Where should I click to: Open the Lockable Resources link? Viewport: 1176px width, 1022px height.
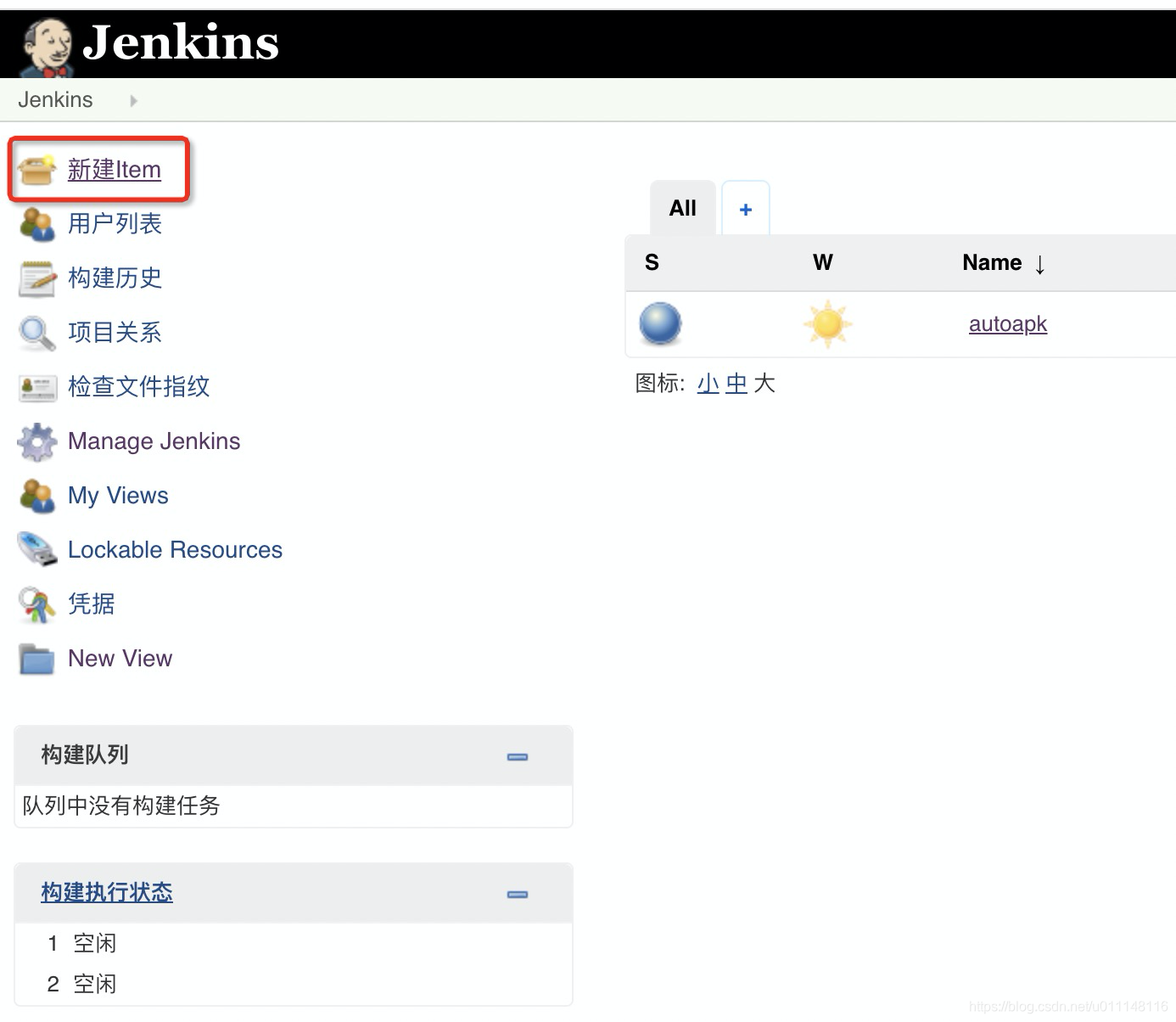pos(175,550)
